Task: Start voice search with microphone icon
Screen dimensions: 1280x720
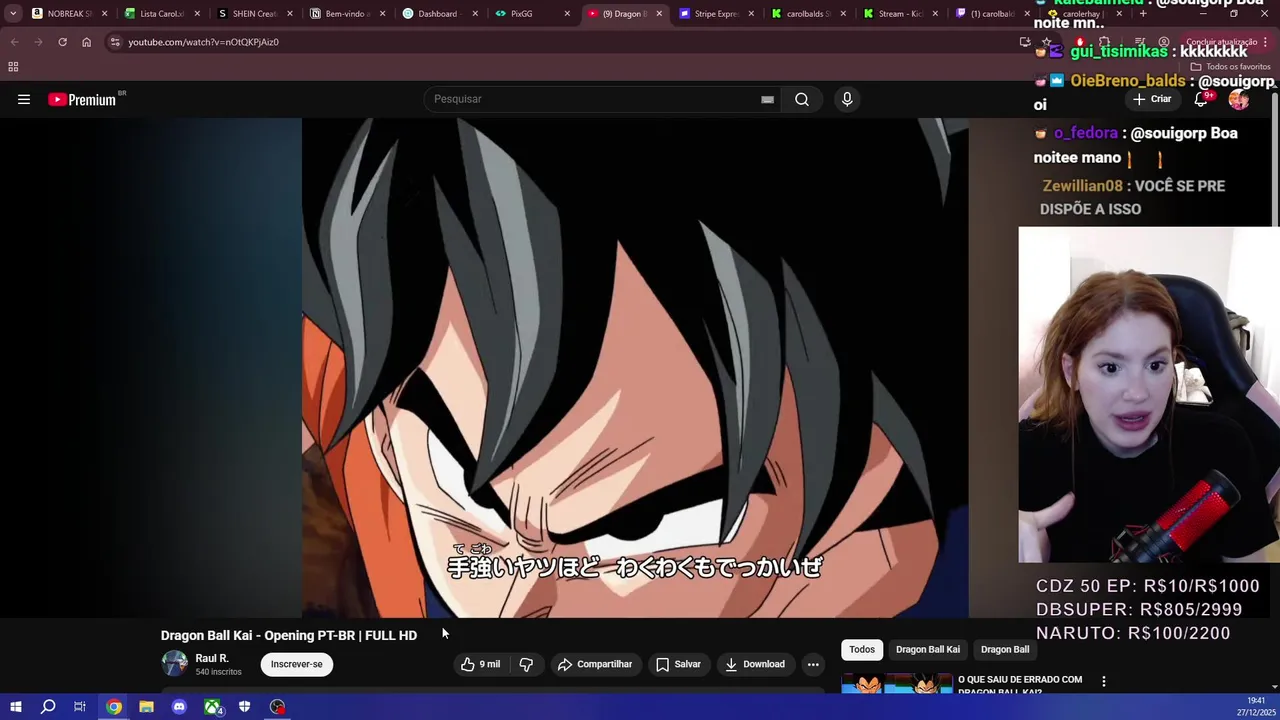Action: 847,99
